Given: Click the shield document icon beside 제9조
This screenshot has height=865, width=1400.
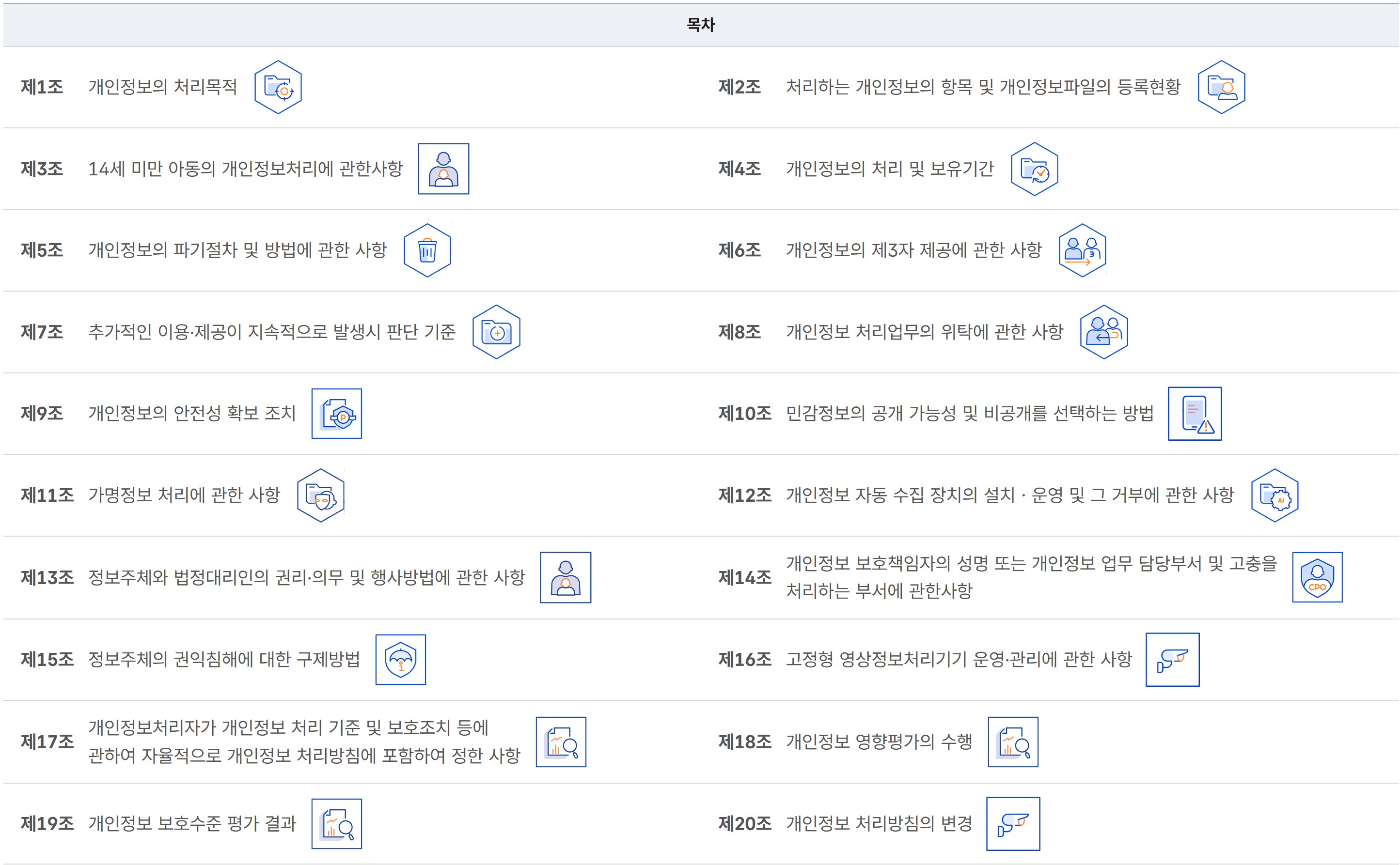Looking at the screenshot, I should coord(336,414).
